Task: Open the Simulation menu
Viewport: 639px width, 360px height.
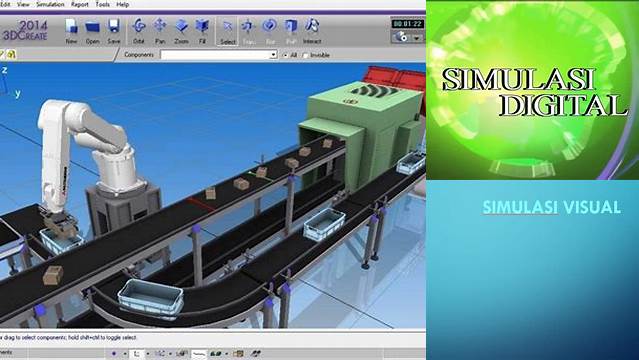Action: pos(50,4)
